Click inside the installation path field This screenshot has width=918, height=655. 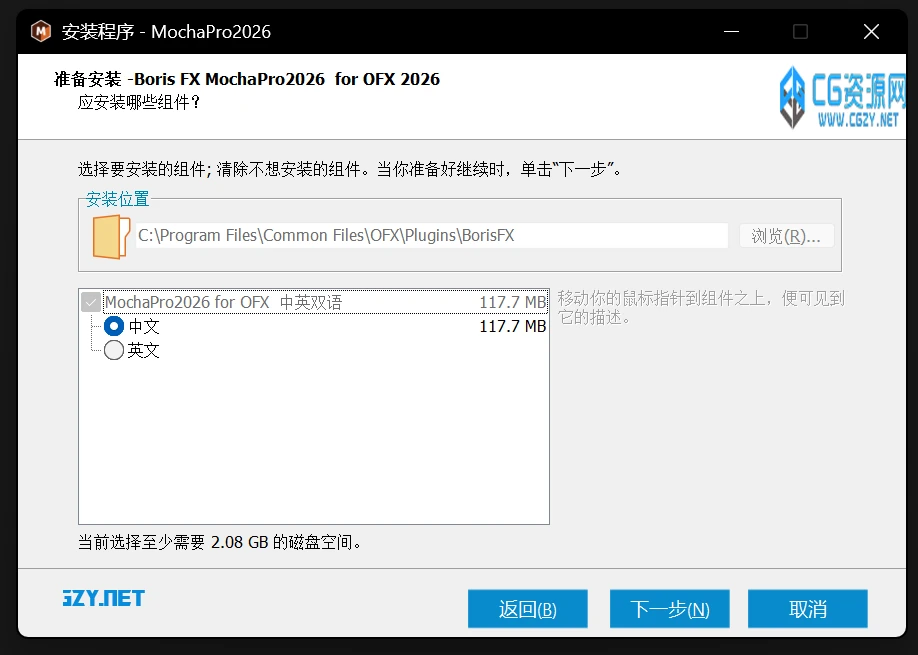430,235
